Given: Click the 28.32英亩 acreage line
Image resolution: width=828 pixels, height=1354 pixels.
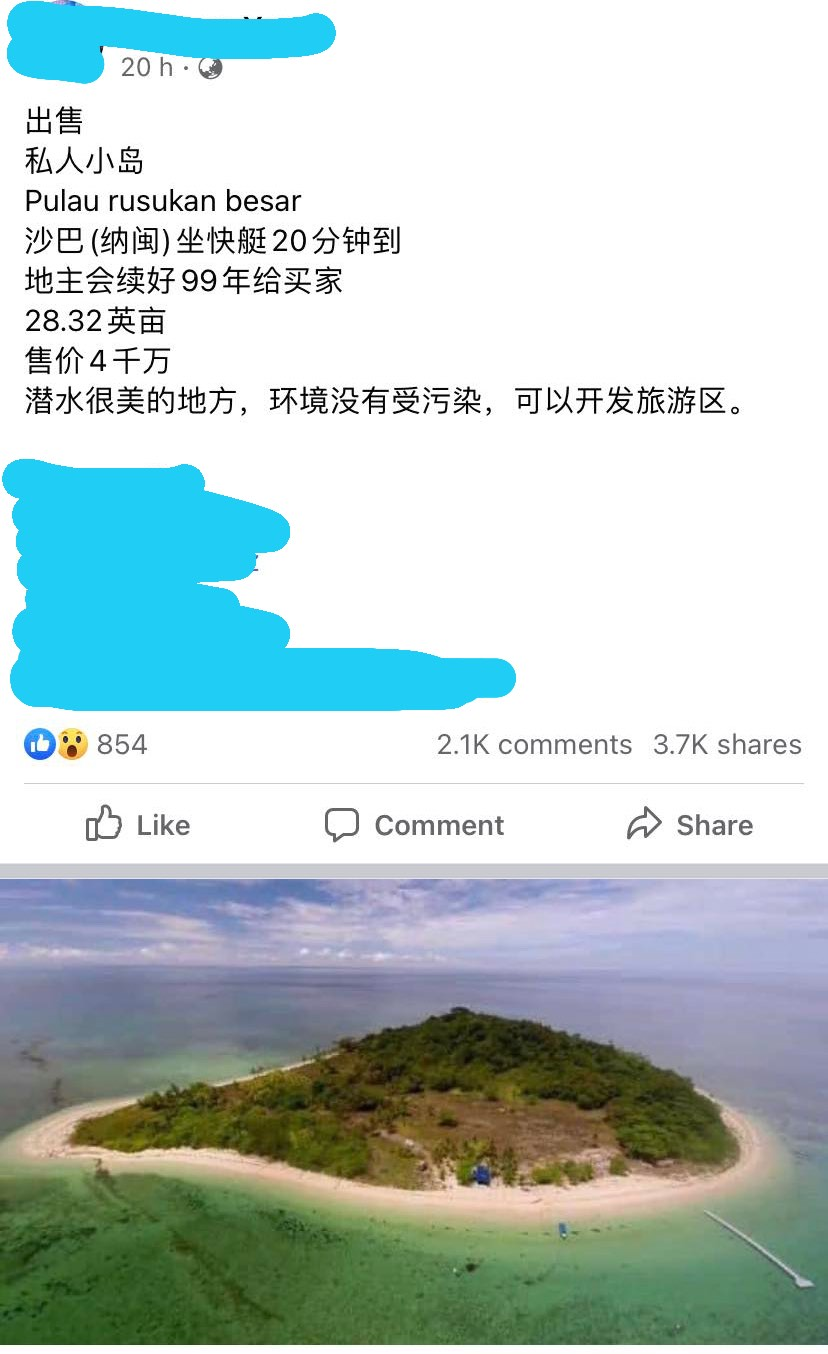Looking at the screenshot, I should (95, 321).
